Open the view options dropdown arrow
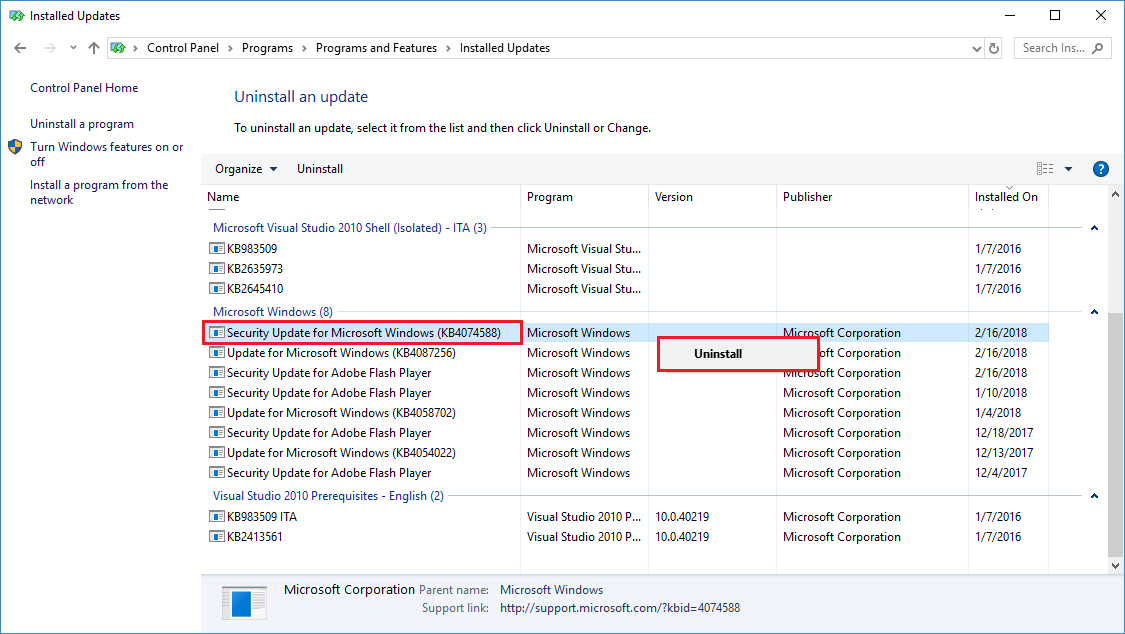1125x634 pixels. coord(1068,169)
